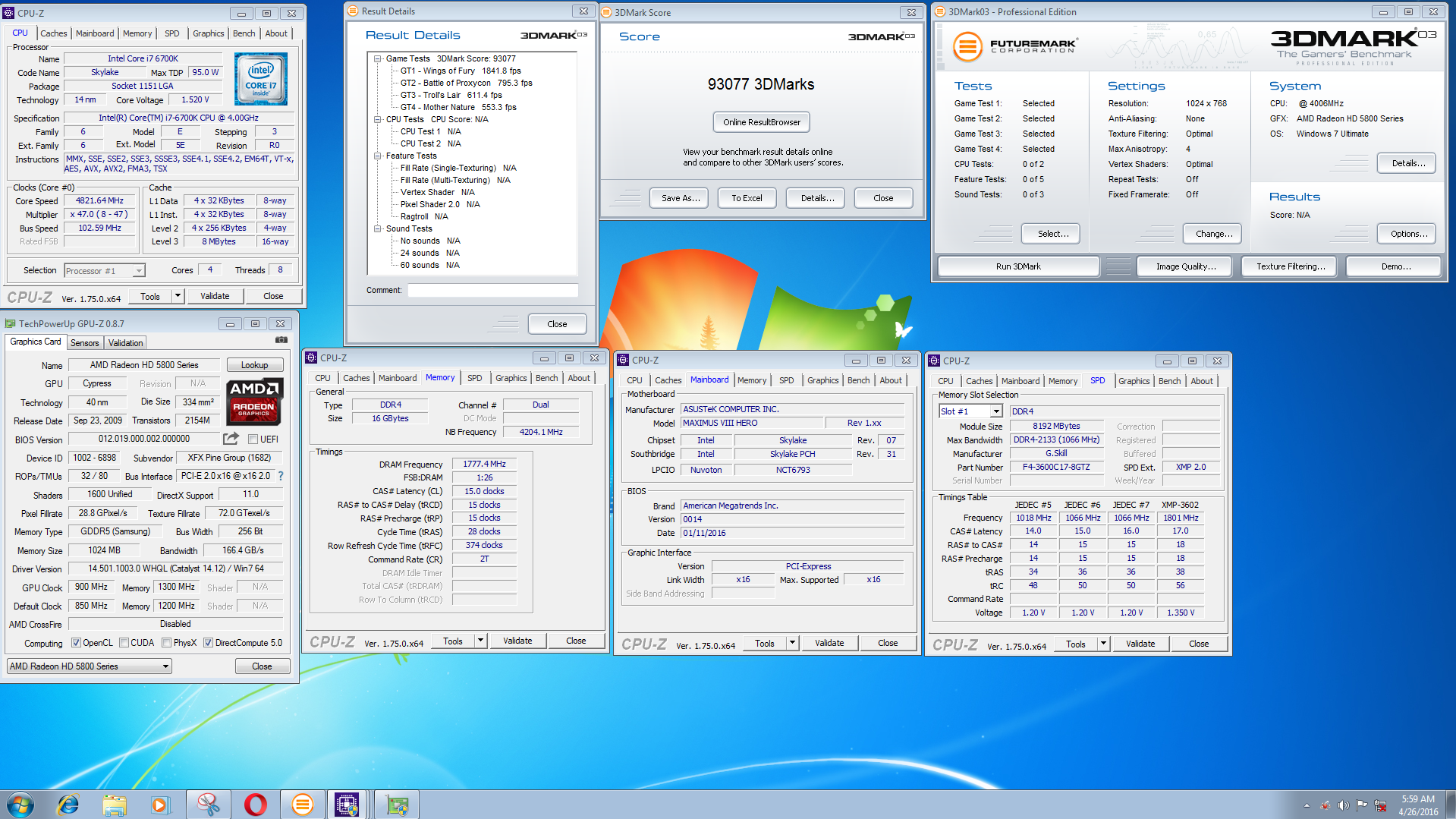
Task: Click the To Excel button
Action: tap(747, 198)
